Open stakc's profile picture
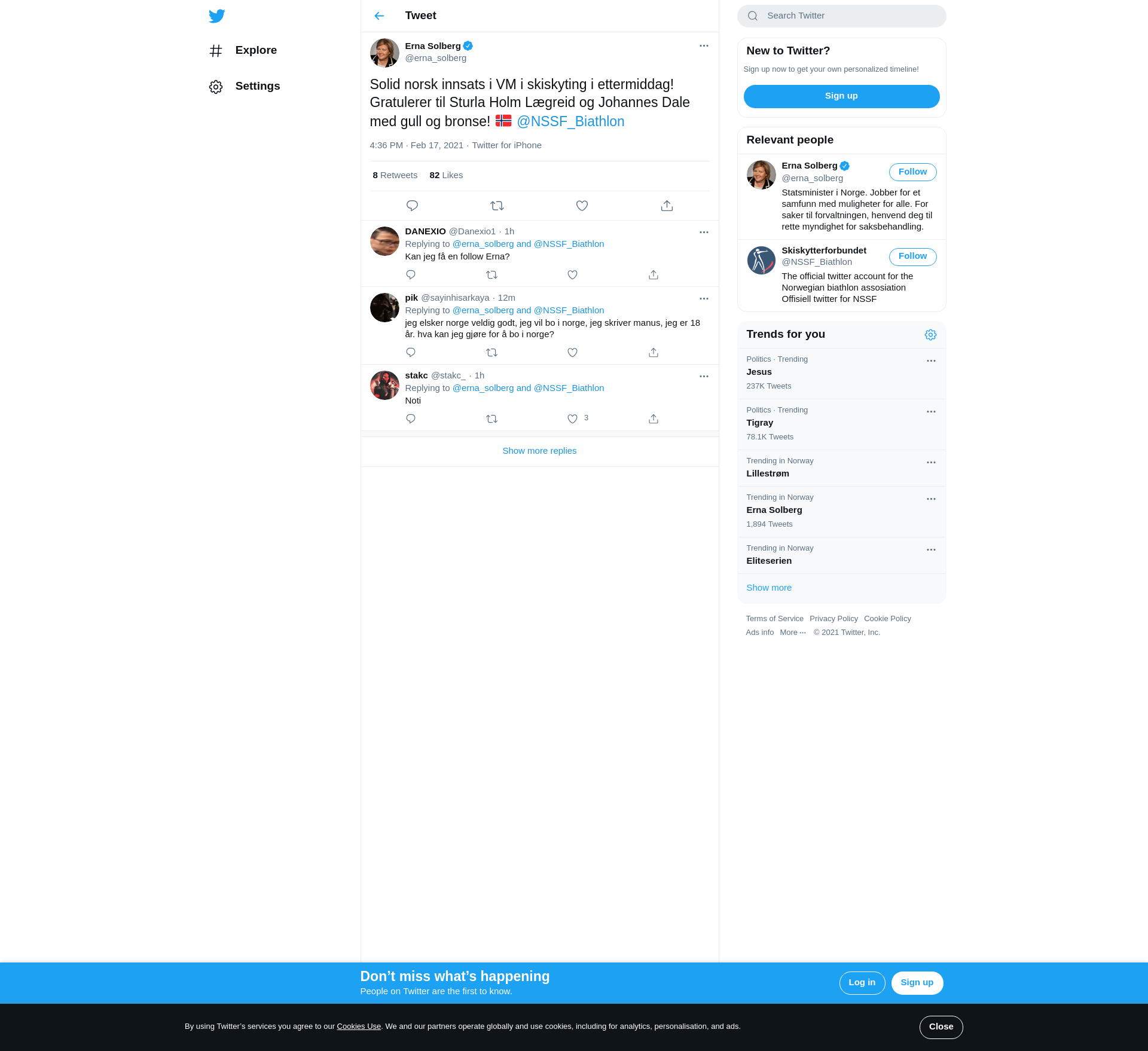This screenshot has height=1051, width=1148. coord(384,386)
